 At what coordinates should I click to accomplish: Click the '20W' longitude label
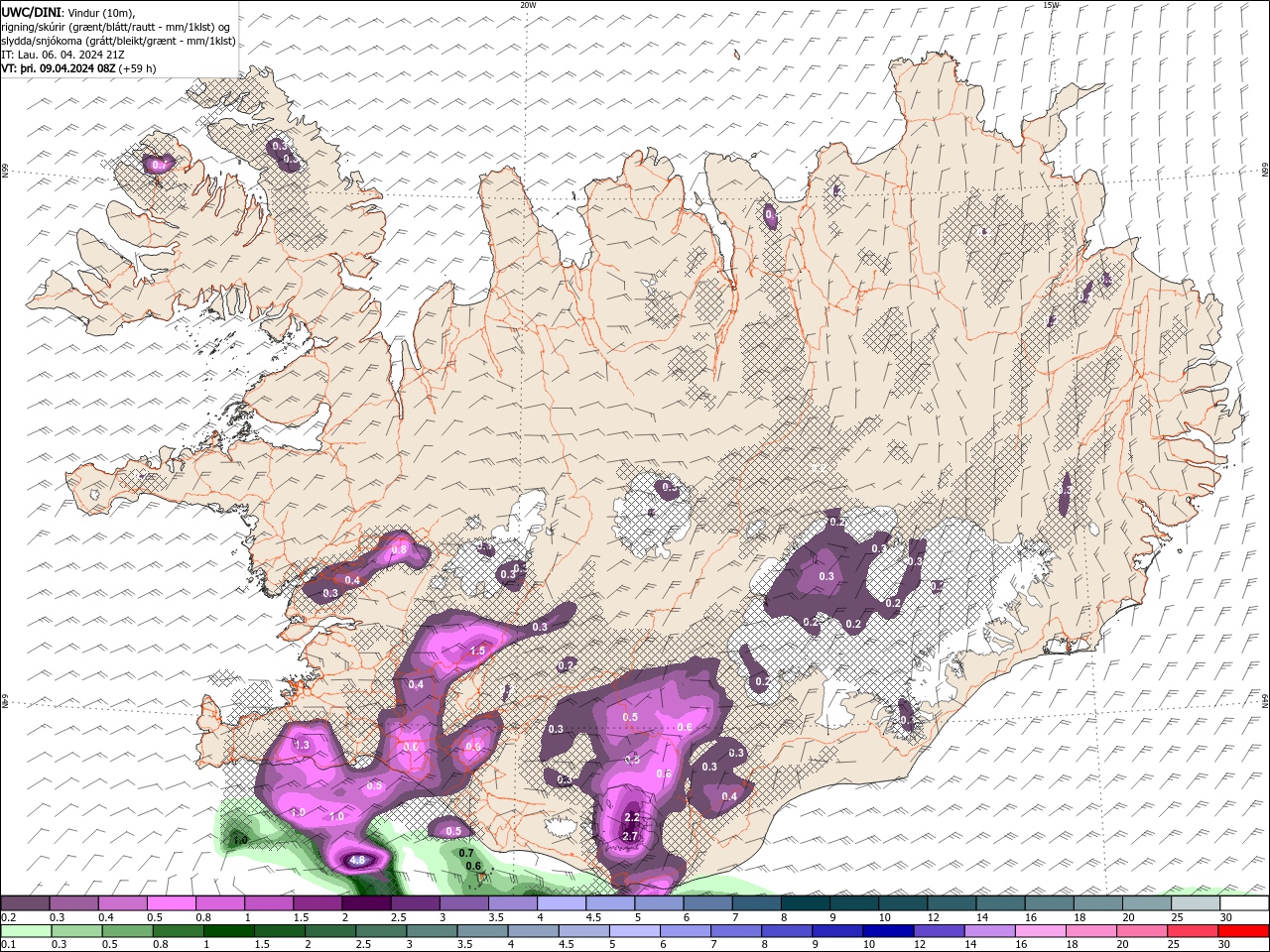pos(528,5)
